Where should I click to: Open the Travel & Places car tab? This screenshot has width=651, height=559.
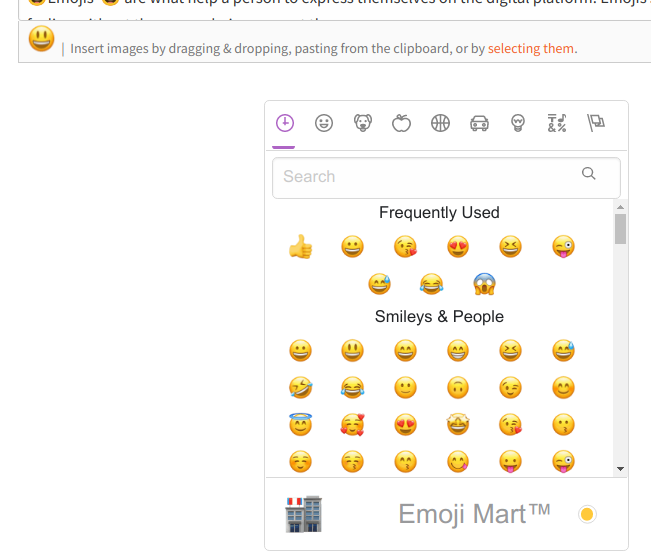(x=479, y=123)
